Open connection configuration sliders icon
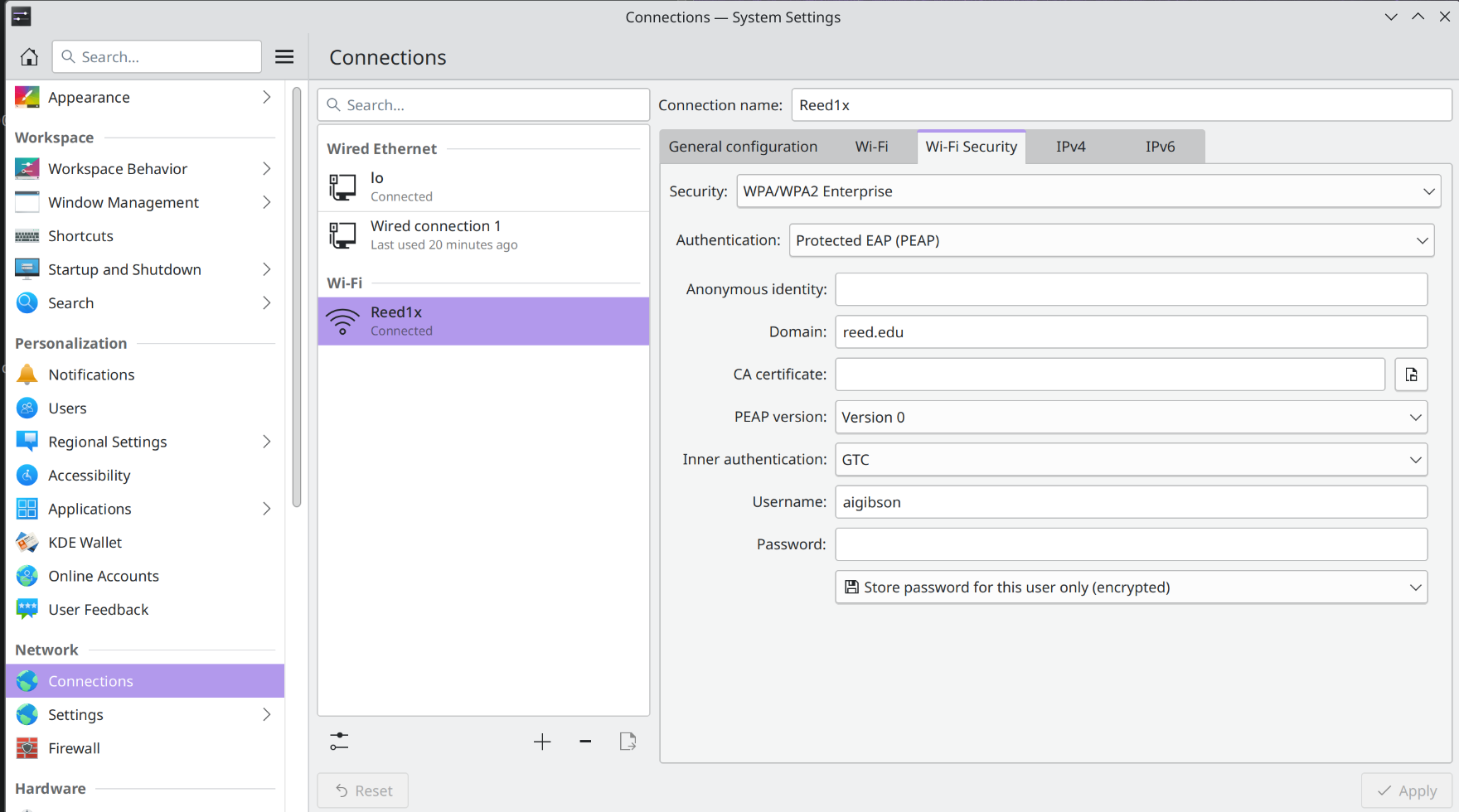This screenshot has height=812, width=1459. point(339,742)
